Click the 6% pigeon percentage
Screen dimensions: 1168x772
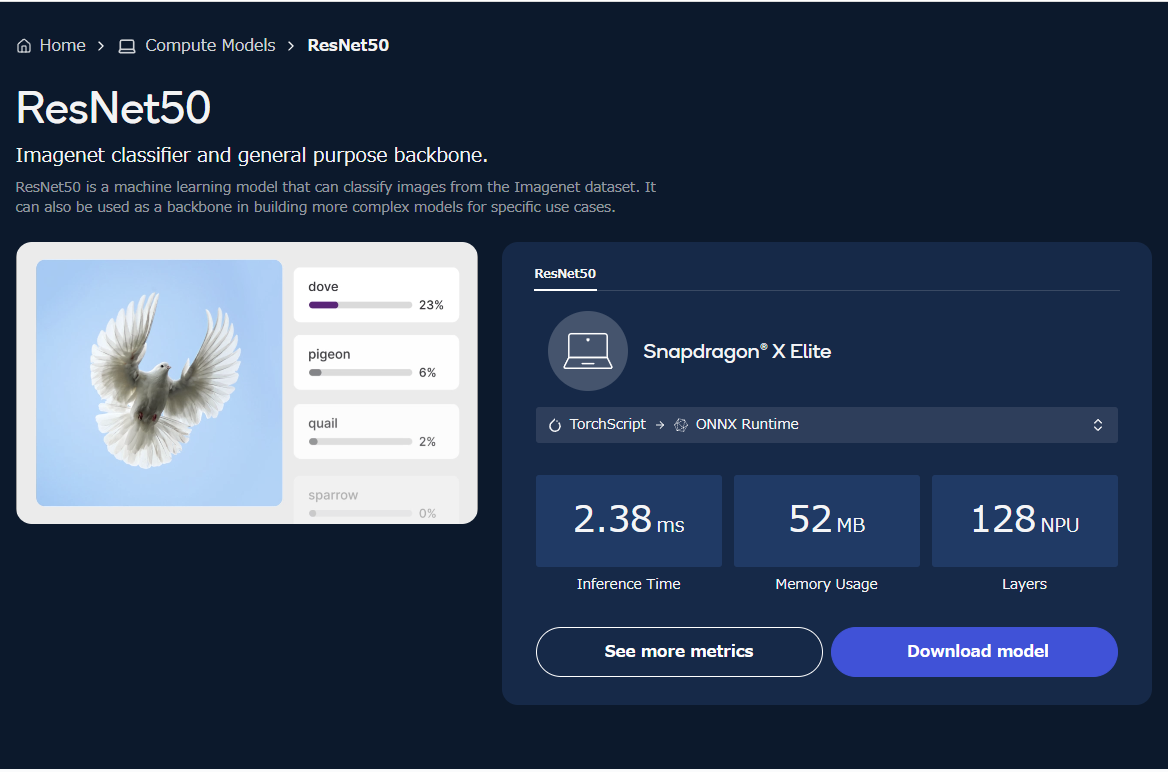tap(428, 373)
